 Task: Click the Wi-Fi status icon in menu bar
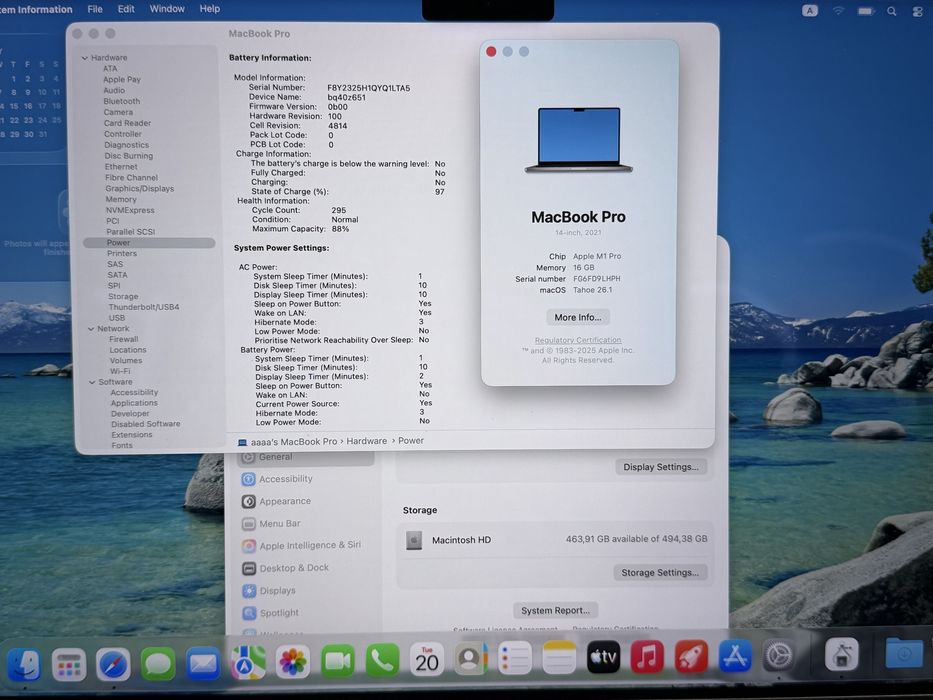pyautogui.click(x=838, y=11)
